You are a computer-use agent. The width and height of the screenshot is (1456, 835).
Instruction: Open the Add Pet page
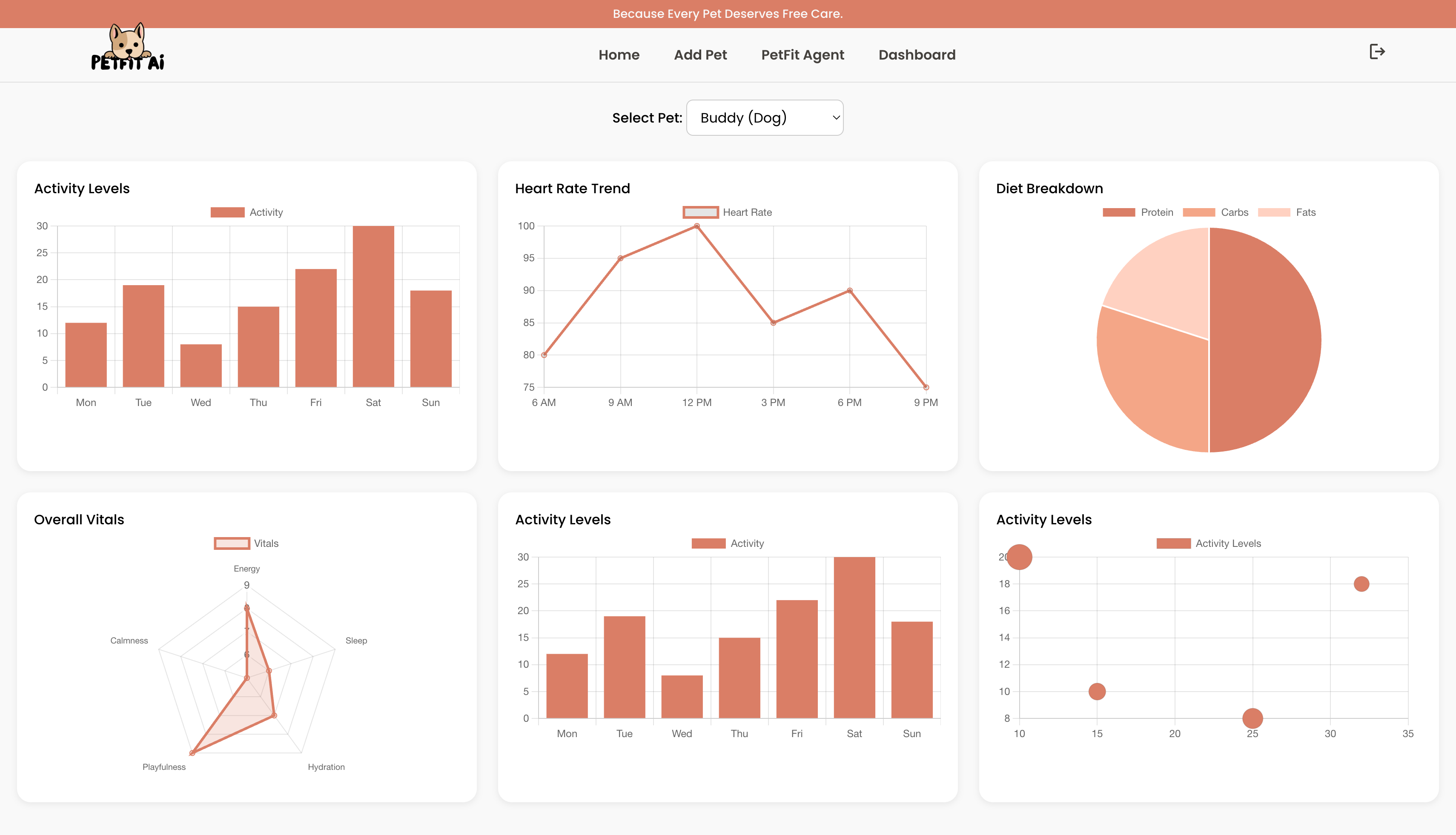[700, 55]
